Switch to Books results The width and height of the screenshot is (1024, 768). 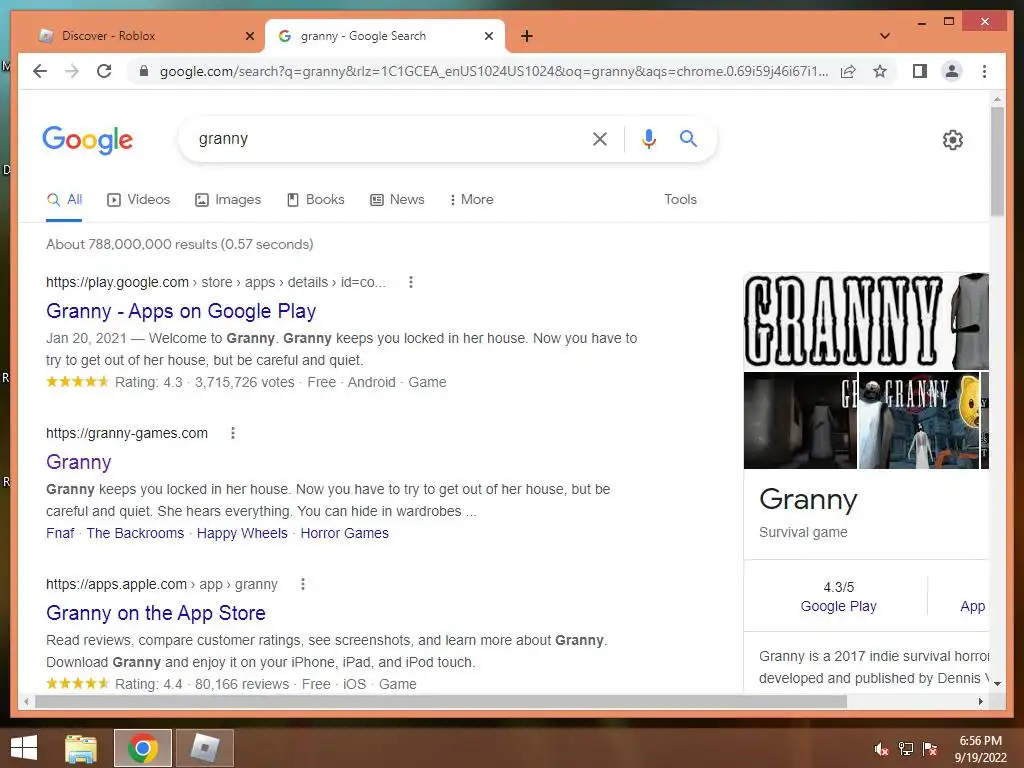coord(315,200)
